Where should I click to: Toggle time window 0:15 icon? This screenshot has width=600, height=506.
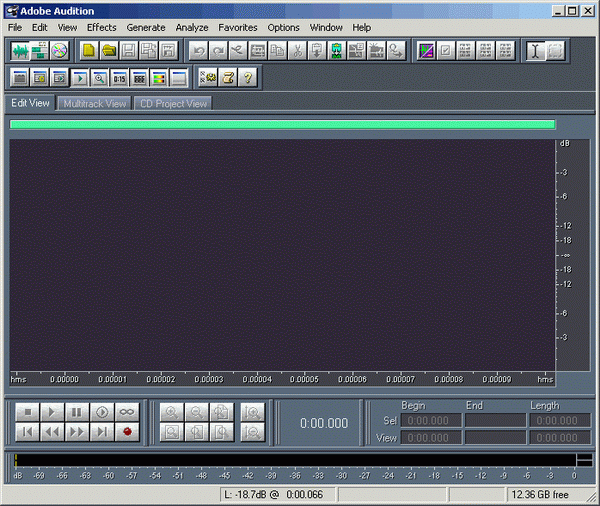pos(119,78)
